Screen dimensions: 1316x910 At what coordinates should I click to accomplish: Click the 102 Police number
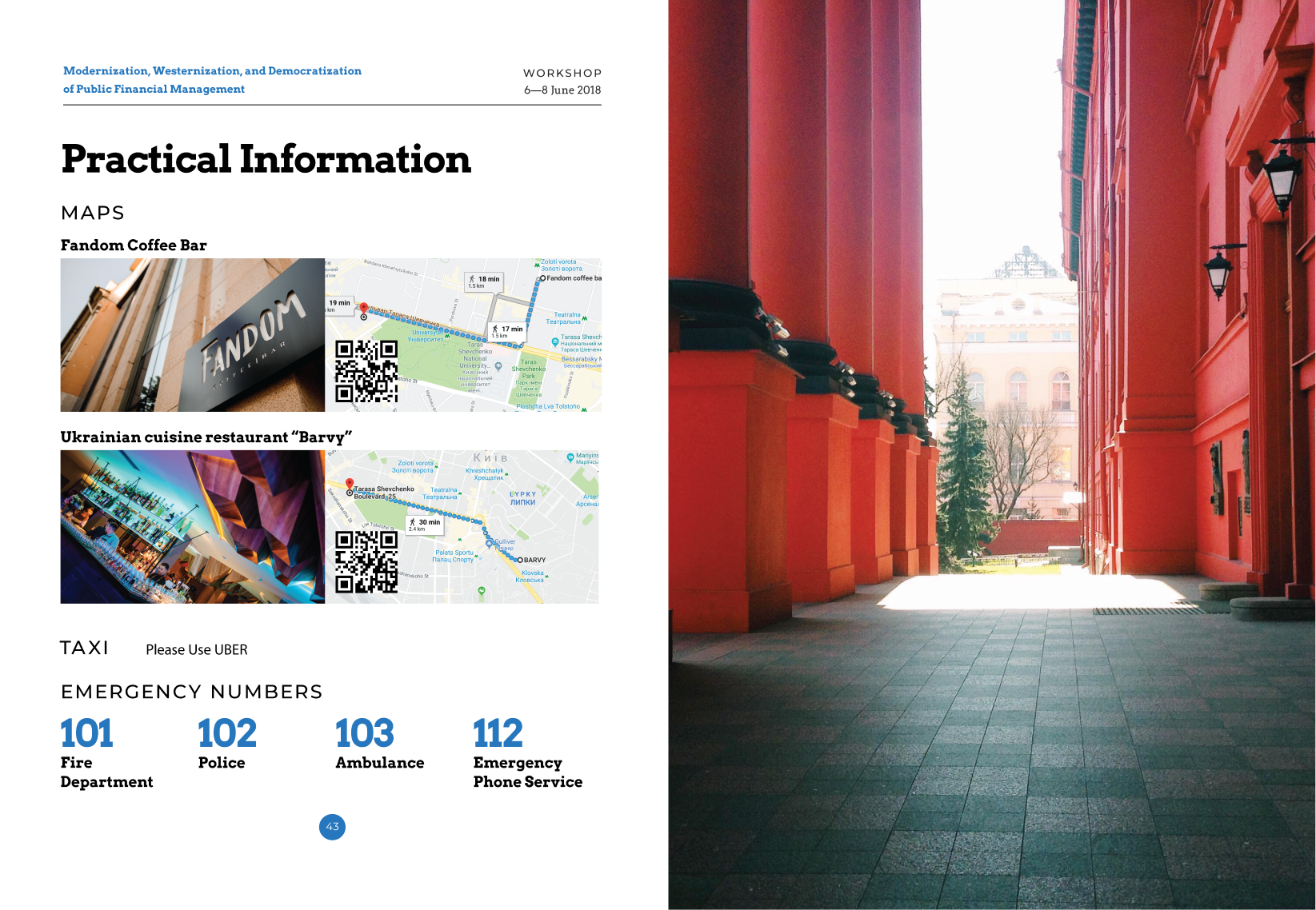[227, 733]
